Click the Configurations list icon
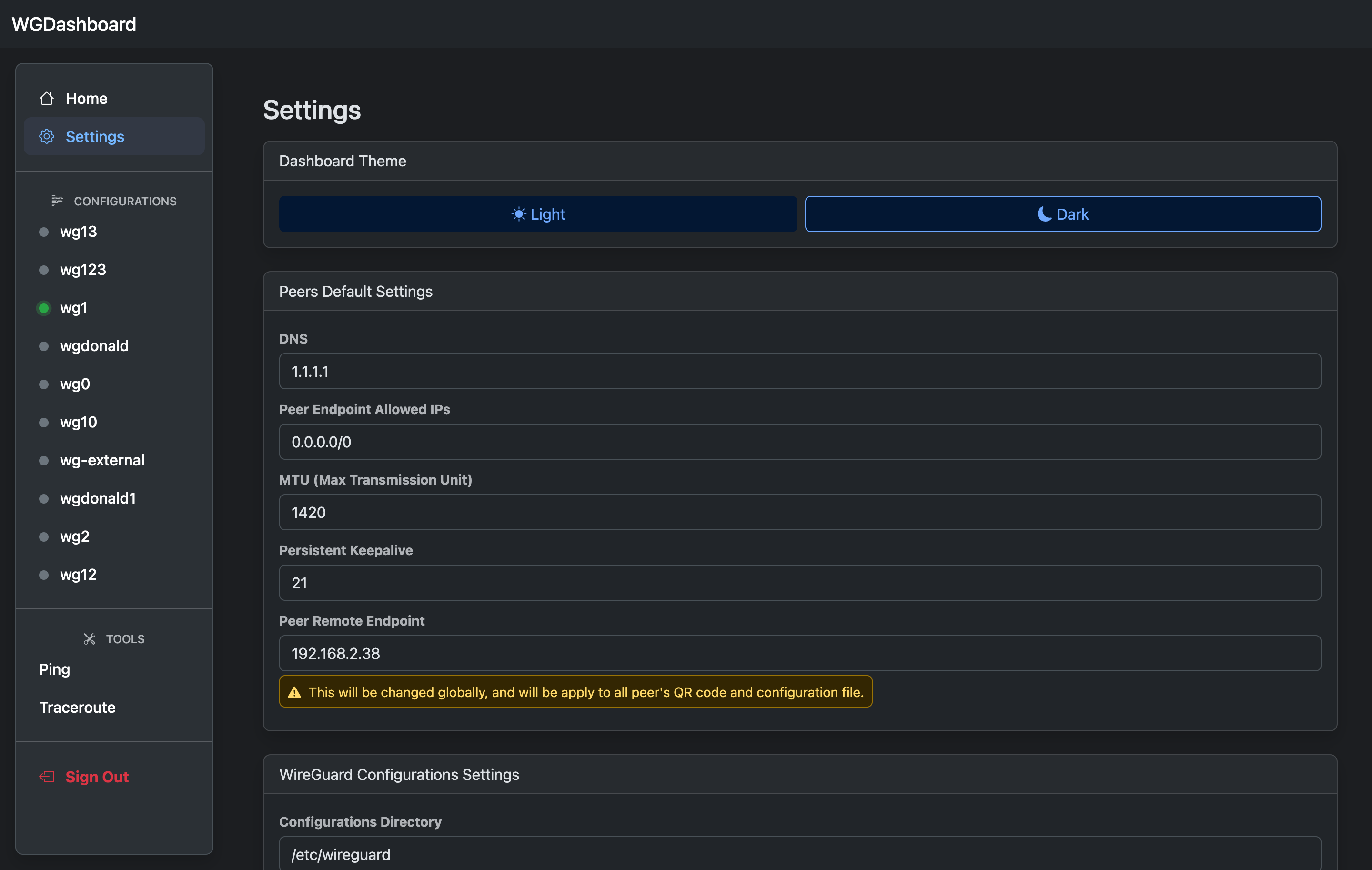This screenshot has height=870, width=1372. (x=57, y=201)
